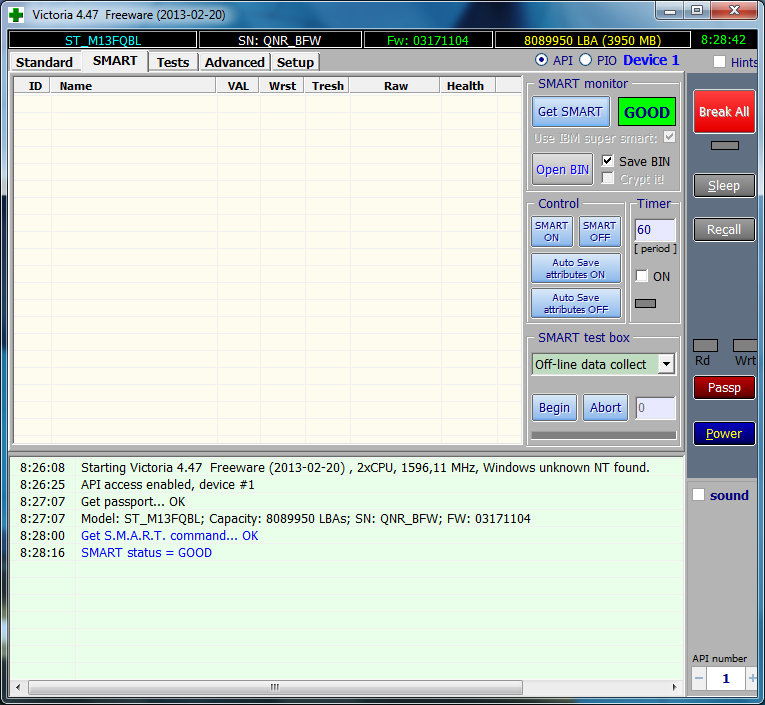Enable the sound checkbox
This screenshot has height=705, width=765.
(699, 495)
